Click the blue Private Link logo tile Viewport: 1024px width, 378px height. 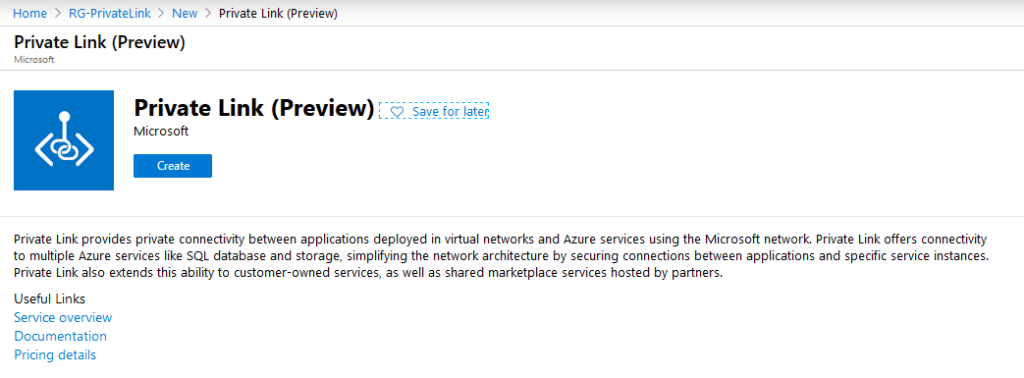point(64,140)
